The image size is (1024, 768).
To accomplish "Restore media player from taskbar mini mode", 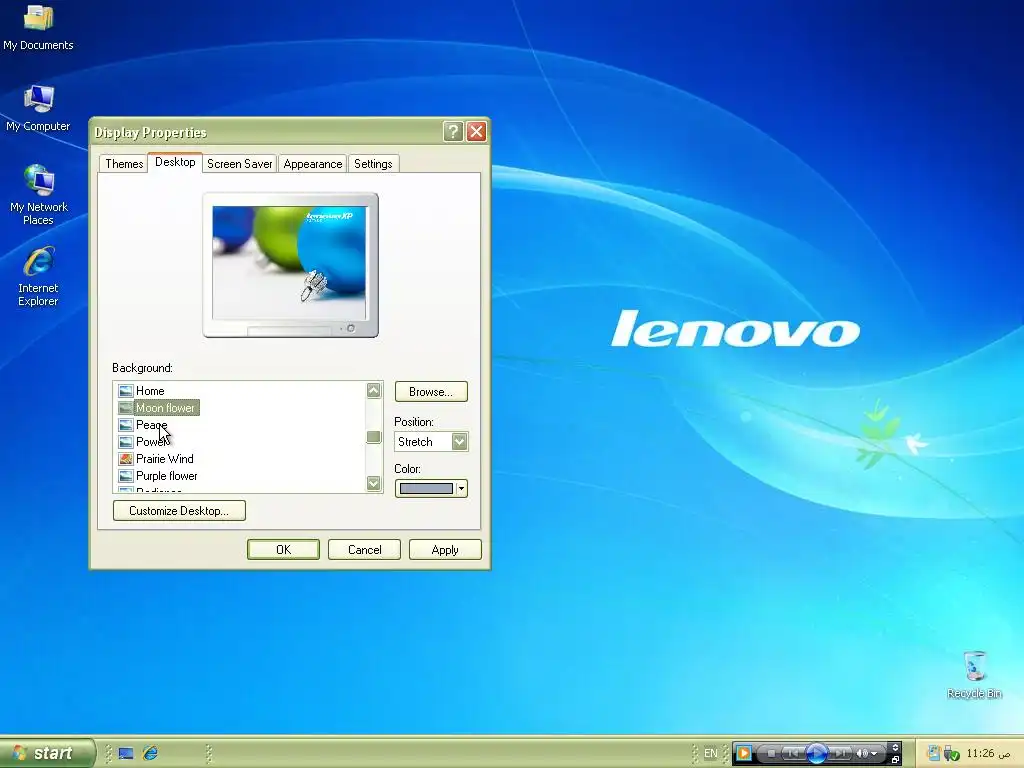I will click(x=895, y=760).
